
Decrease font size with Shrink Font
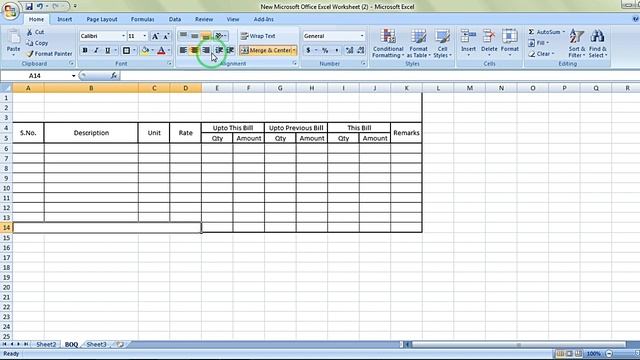[x=166, y=36]
